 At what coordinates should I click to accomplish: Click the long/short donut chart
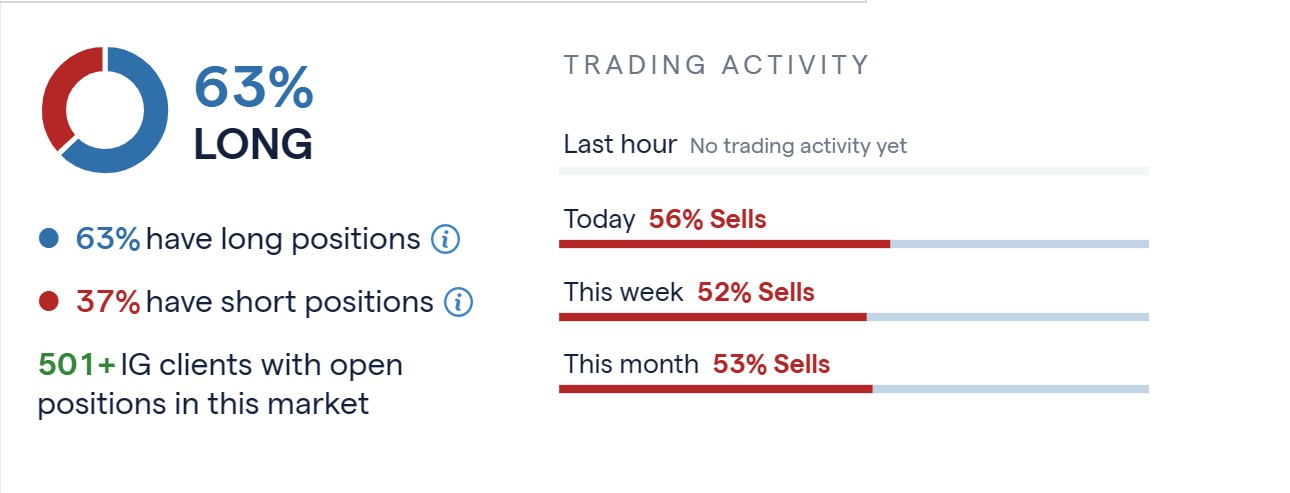point(105,110)
